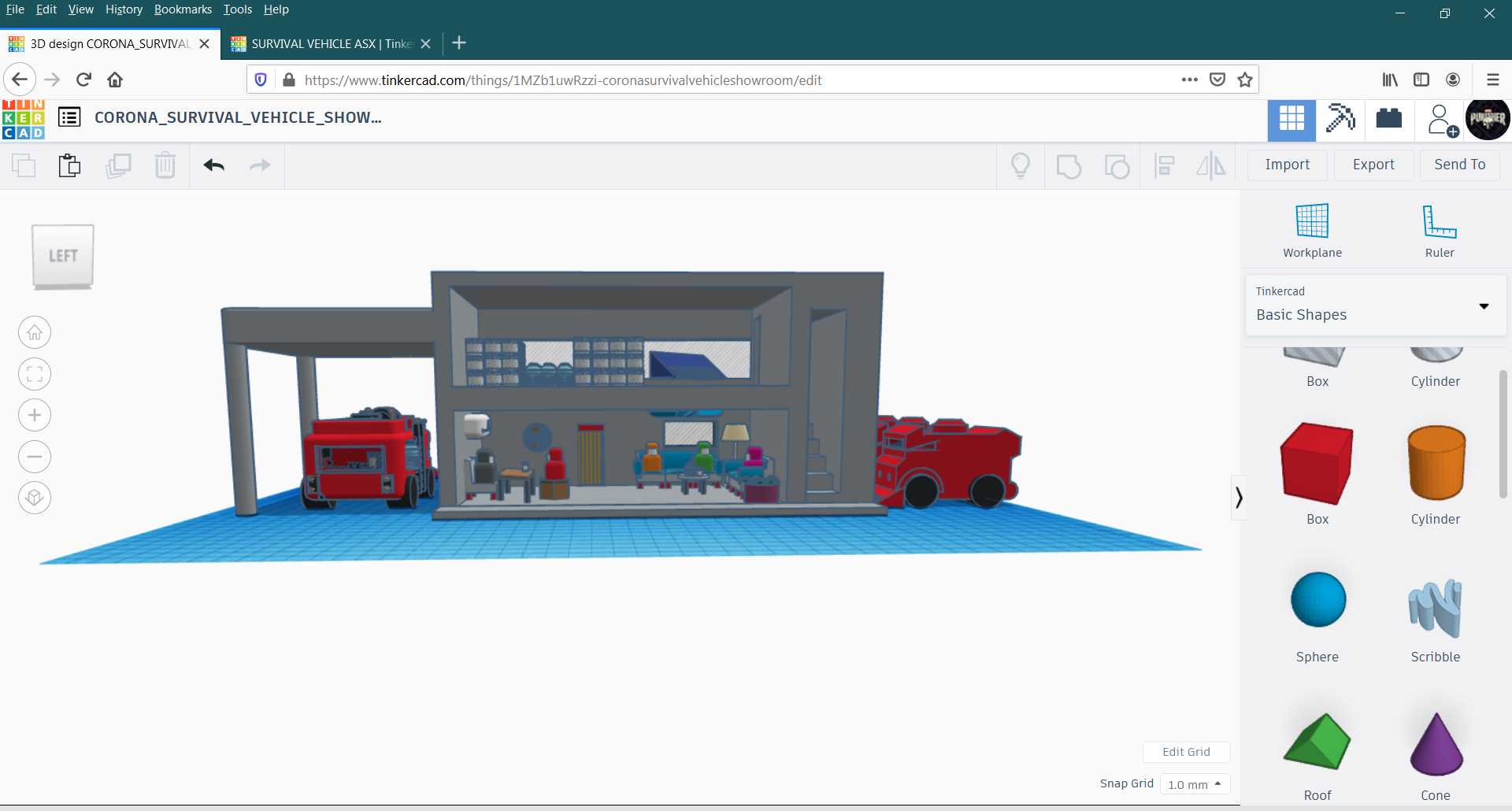Viewport: 1512px width, 811px height.
Task: Collapse the shapes panel with the chevron
Action: coord(1239,498)
